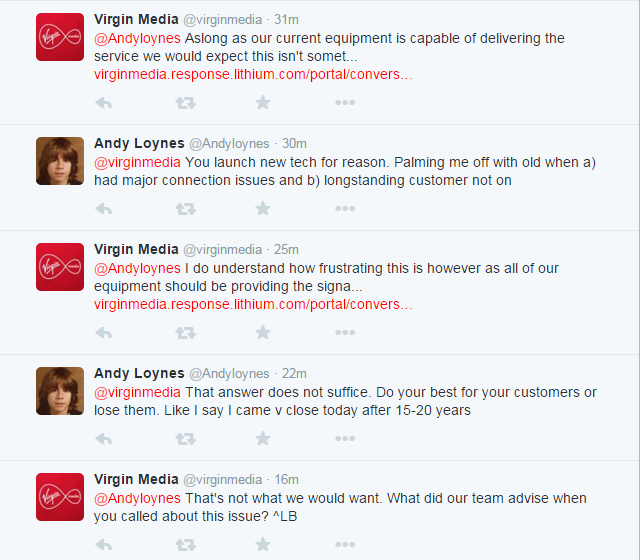Open more options on Andy's 22m tweet
The height and width of the screenshot is (560, 640).
(345, 438)
